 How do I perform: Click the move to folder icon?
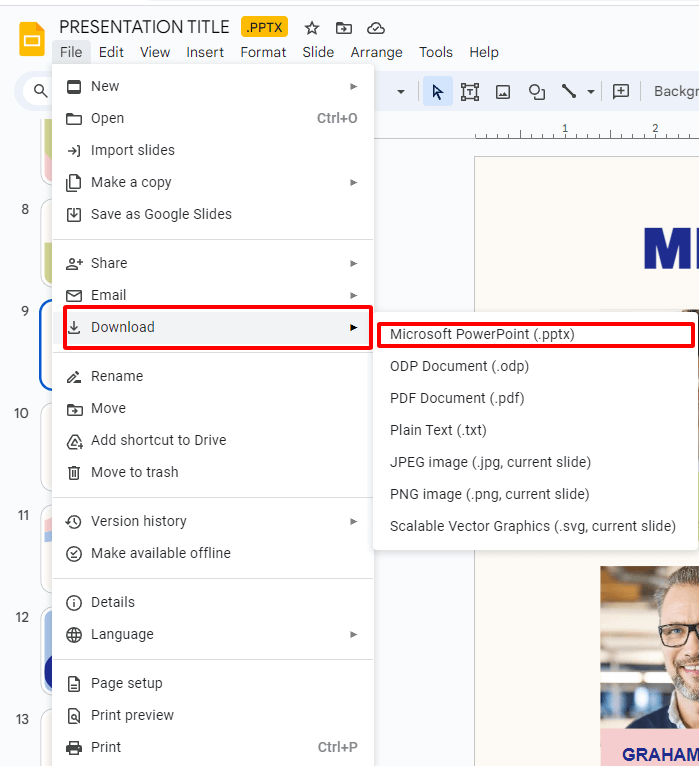pos(344,27)
